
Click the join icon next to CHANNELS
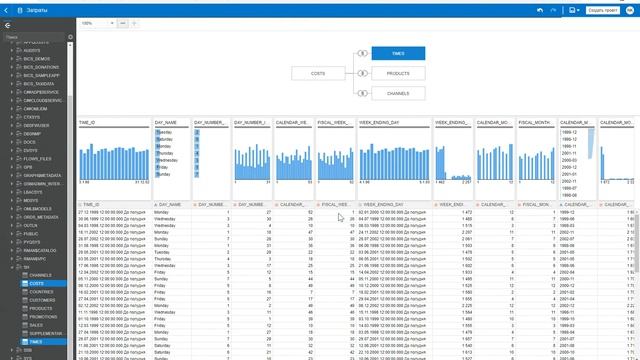[362, 93]
